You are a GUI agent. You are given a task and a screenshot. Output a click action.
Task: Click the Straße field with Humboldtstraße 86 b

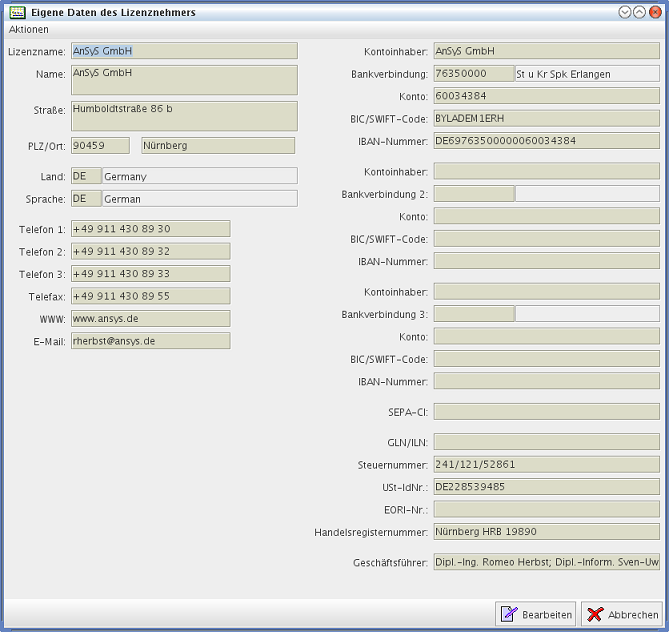184,116
